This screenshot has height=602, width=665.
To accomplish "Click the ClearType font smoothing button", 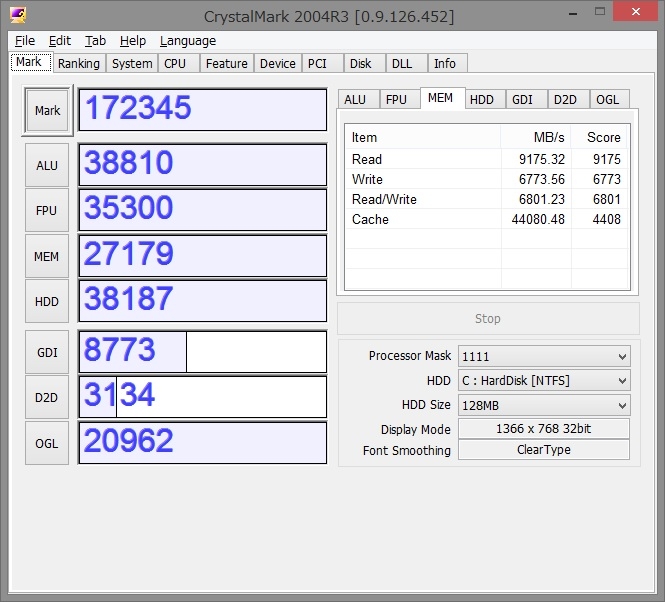I will [543, 450].
